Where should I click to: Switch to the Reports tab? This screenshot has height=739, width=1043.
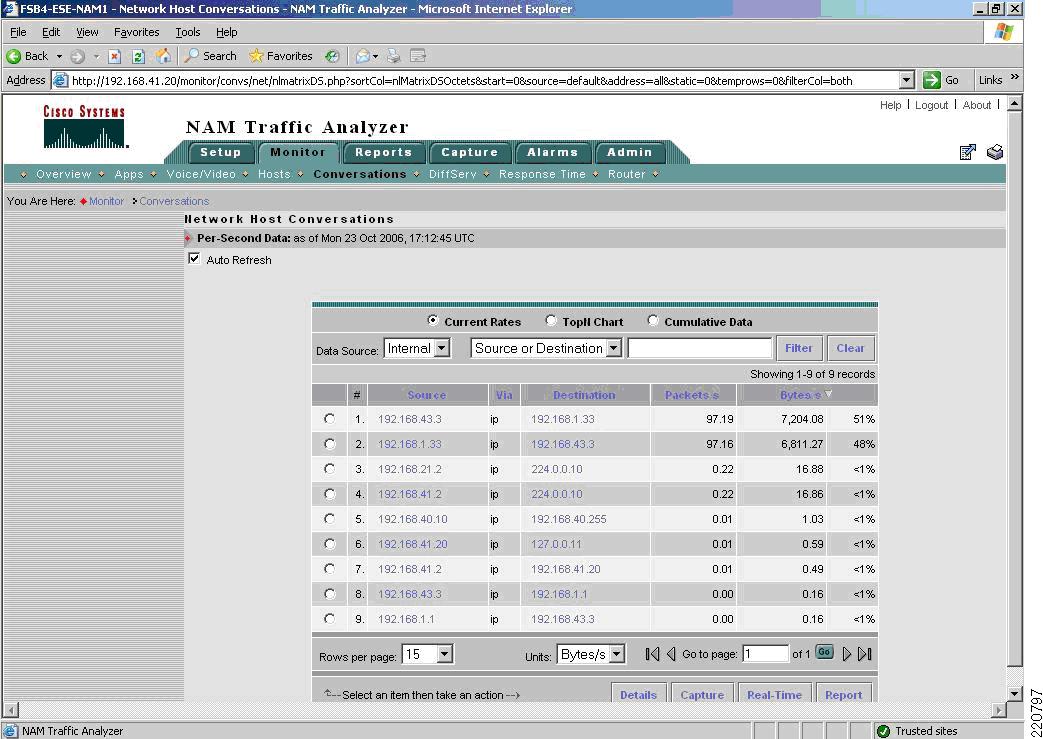click(x=383, y=152)
